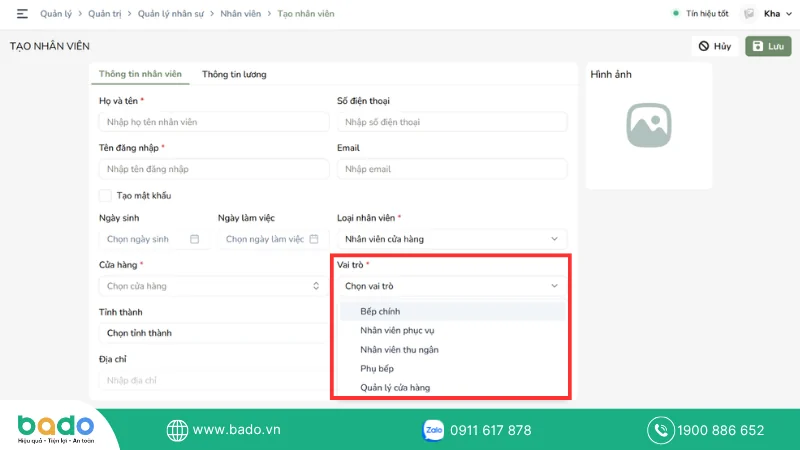Click the Tên đăng nhập input field

pyautogui.click(x=214, y=169)
